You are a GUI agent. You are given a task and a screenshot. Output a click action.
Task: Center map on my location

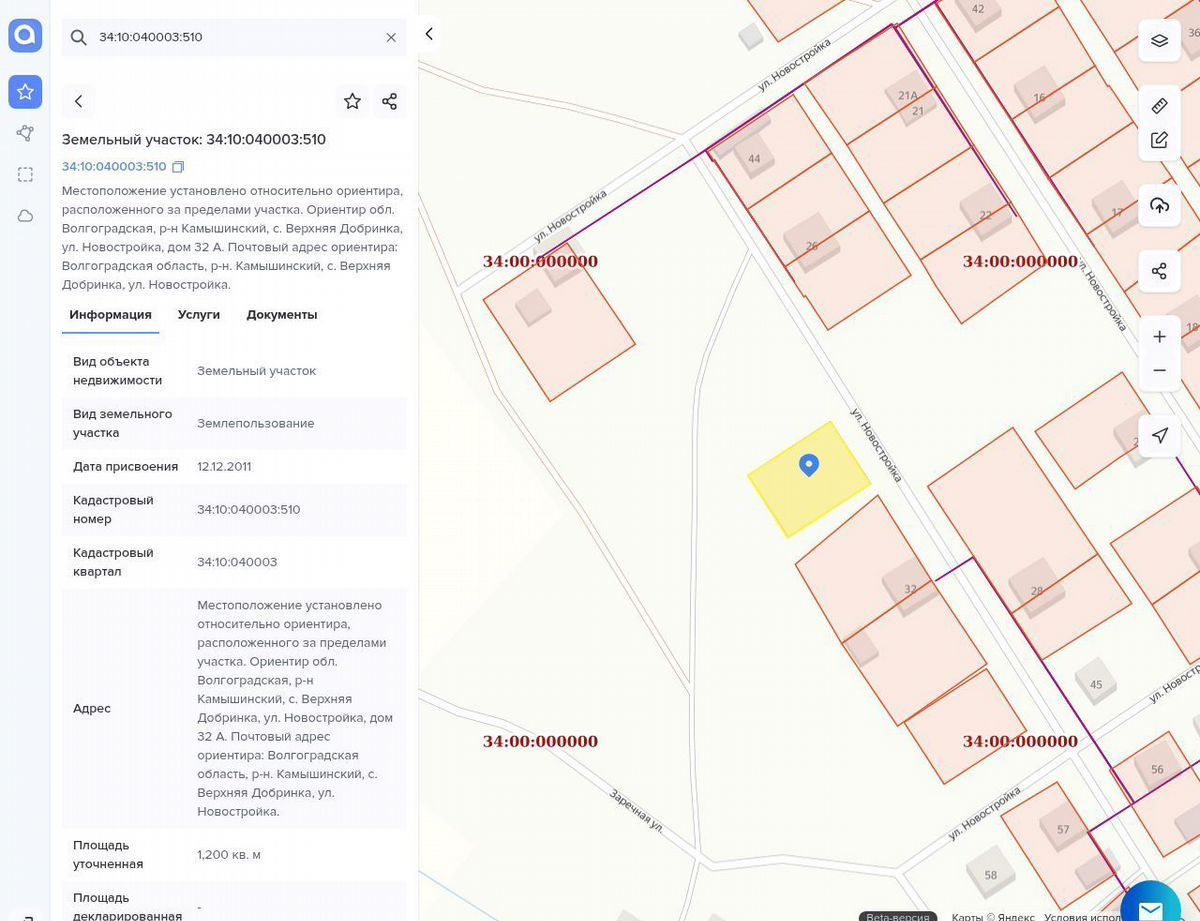click(x=1159, y=436)
